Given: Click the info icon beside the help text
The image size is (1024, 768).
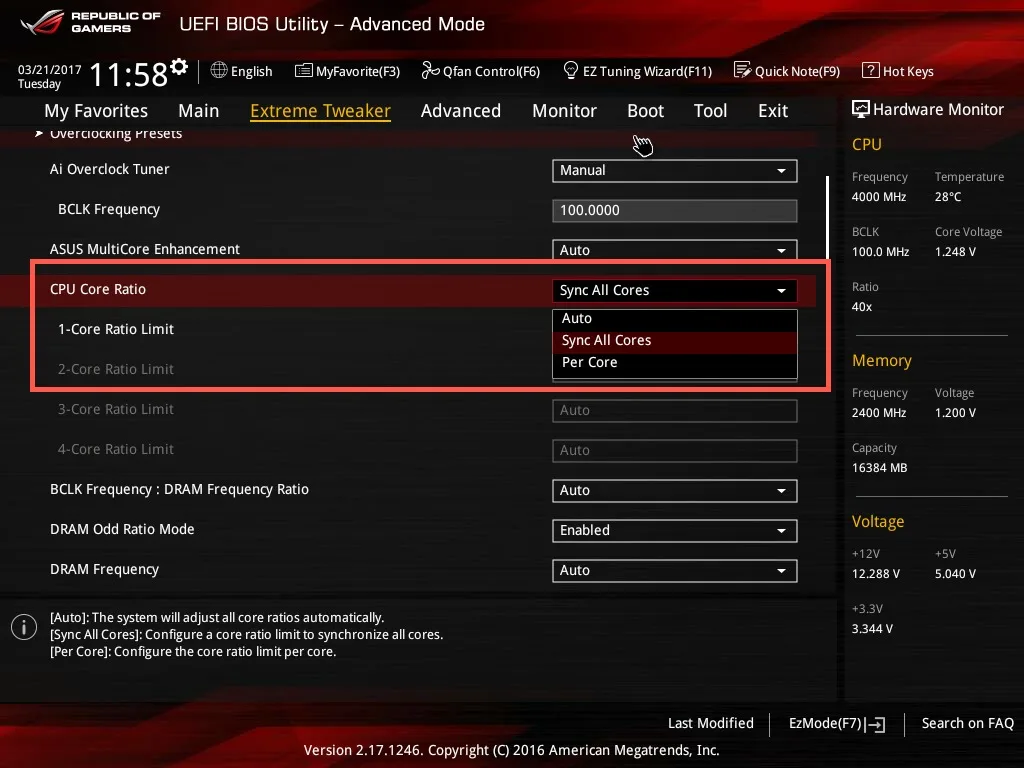Looking at the screenshot, I should (x=24, y=628).
